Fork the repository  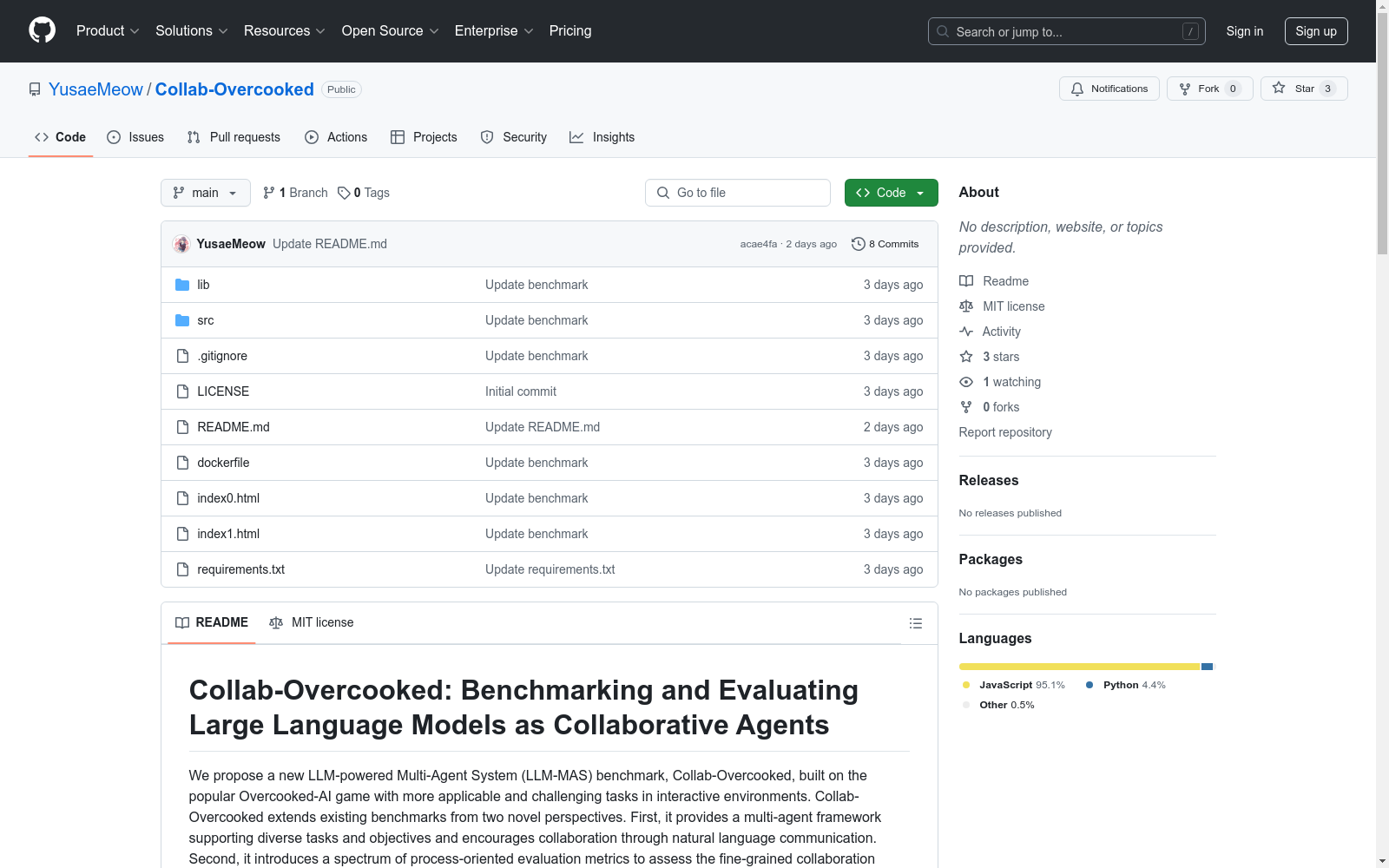pyautogui.click(x=1209, y=89)
